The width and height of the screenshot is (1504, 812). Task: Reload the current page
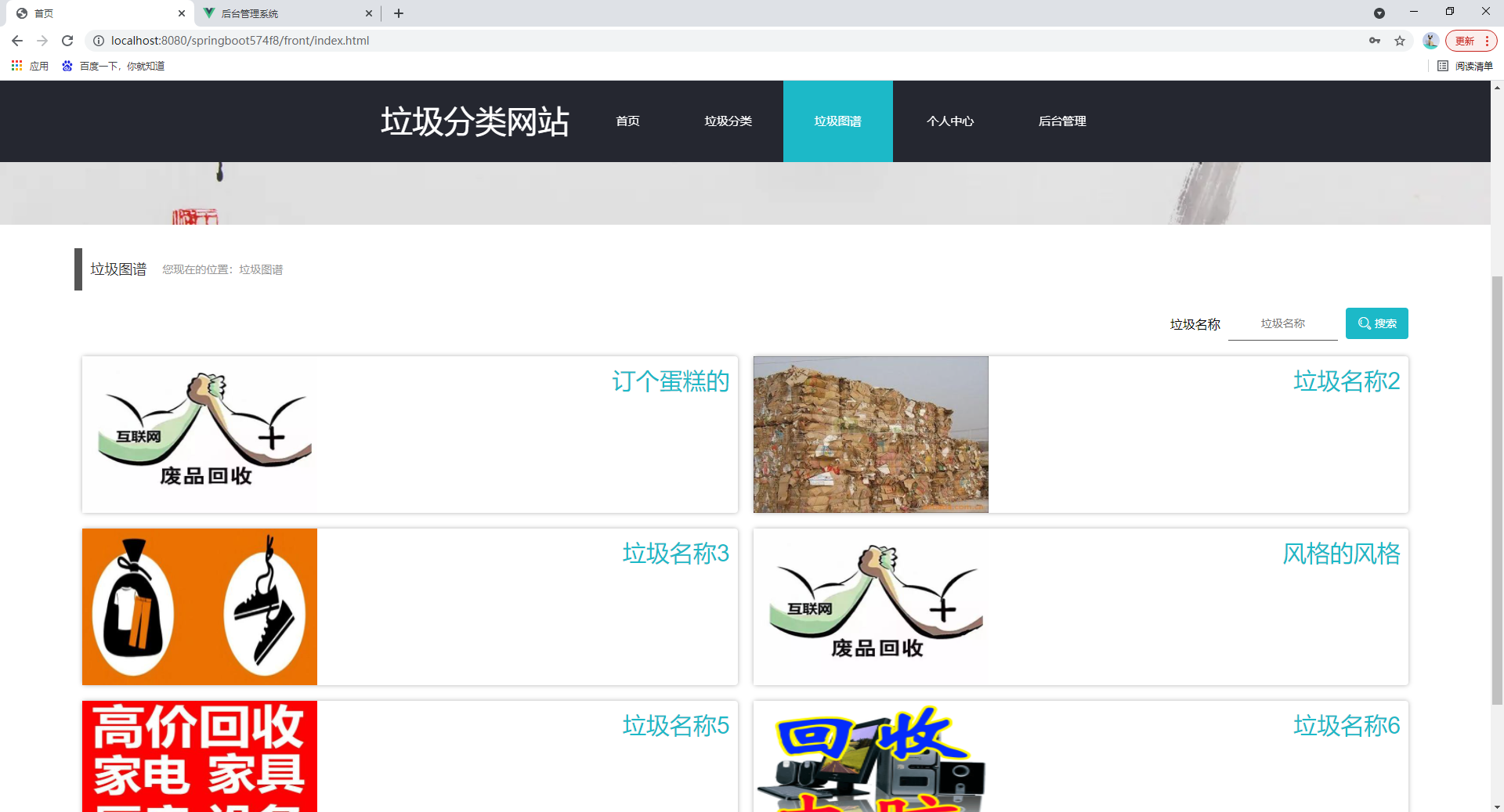pyautogui.click(x=67, y=41)
